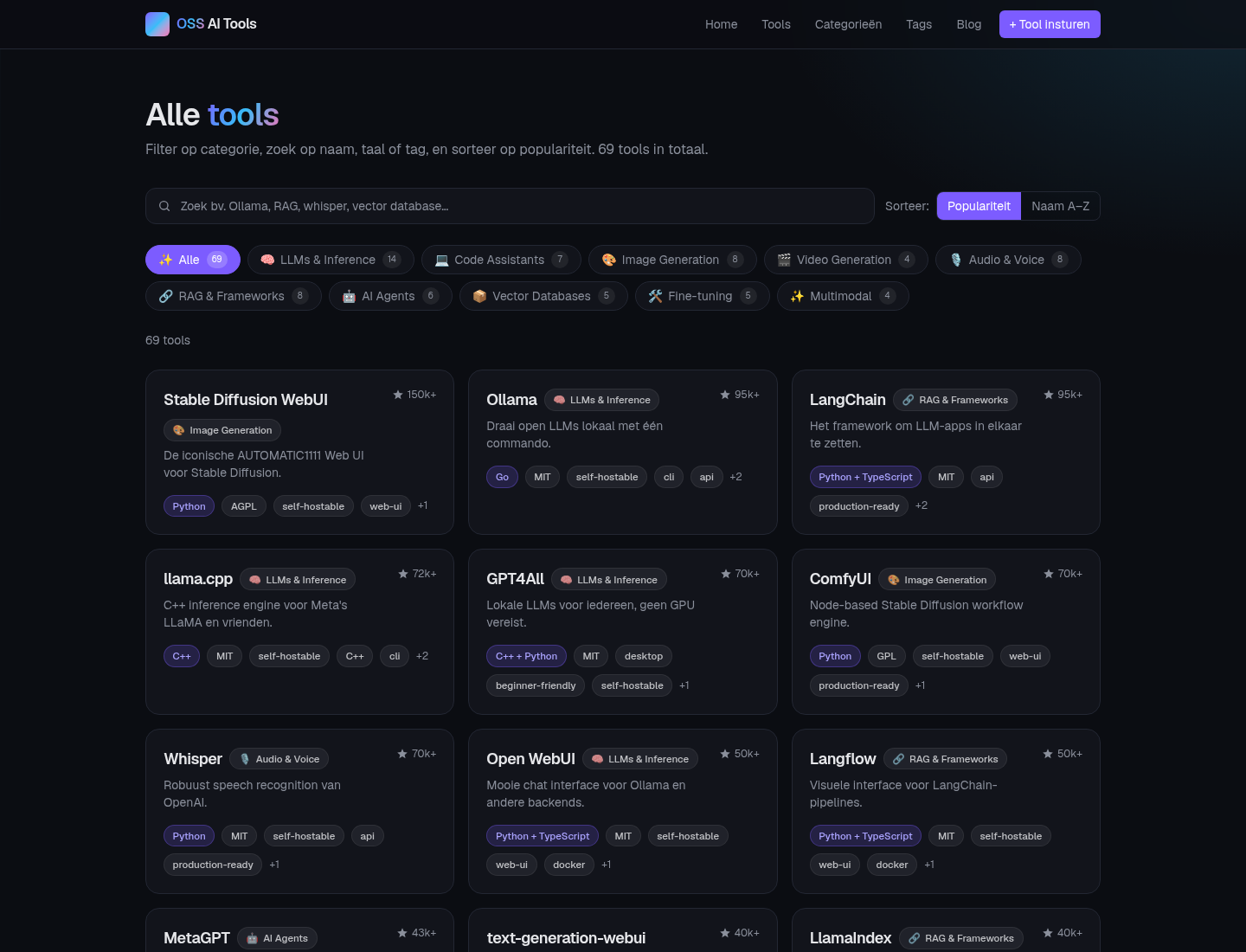Viewport: 1246px width, 952px height.
Task: Click the sparkles icon on the Alle filter
Action: [165, 260]
